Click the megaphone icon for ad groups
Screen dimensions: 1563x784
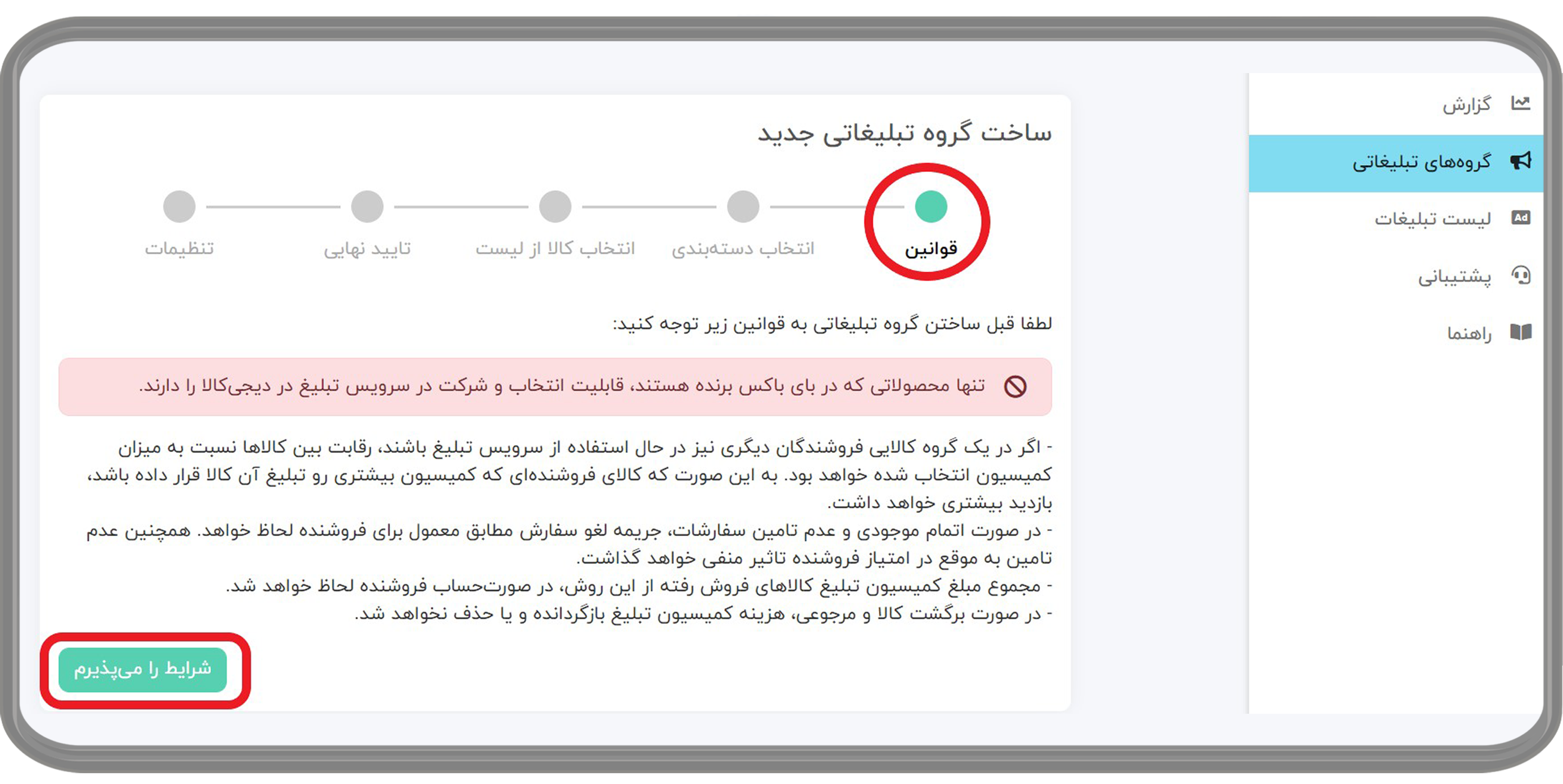1520,161
